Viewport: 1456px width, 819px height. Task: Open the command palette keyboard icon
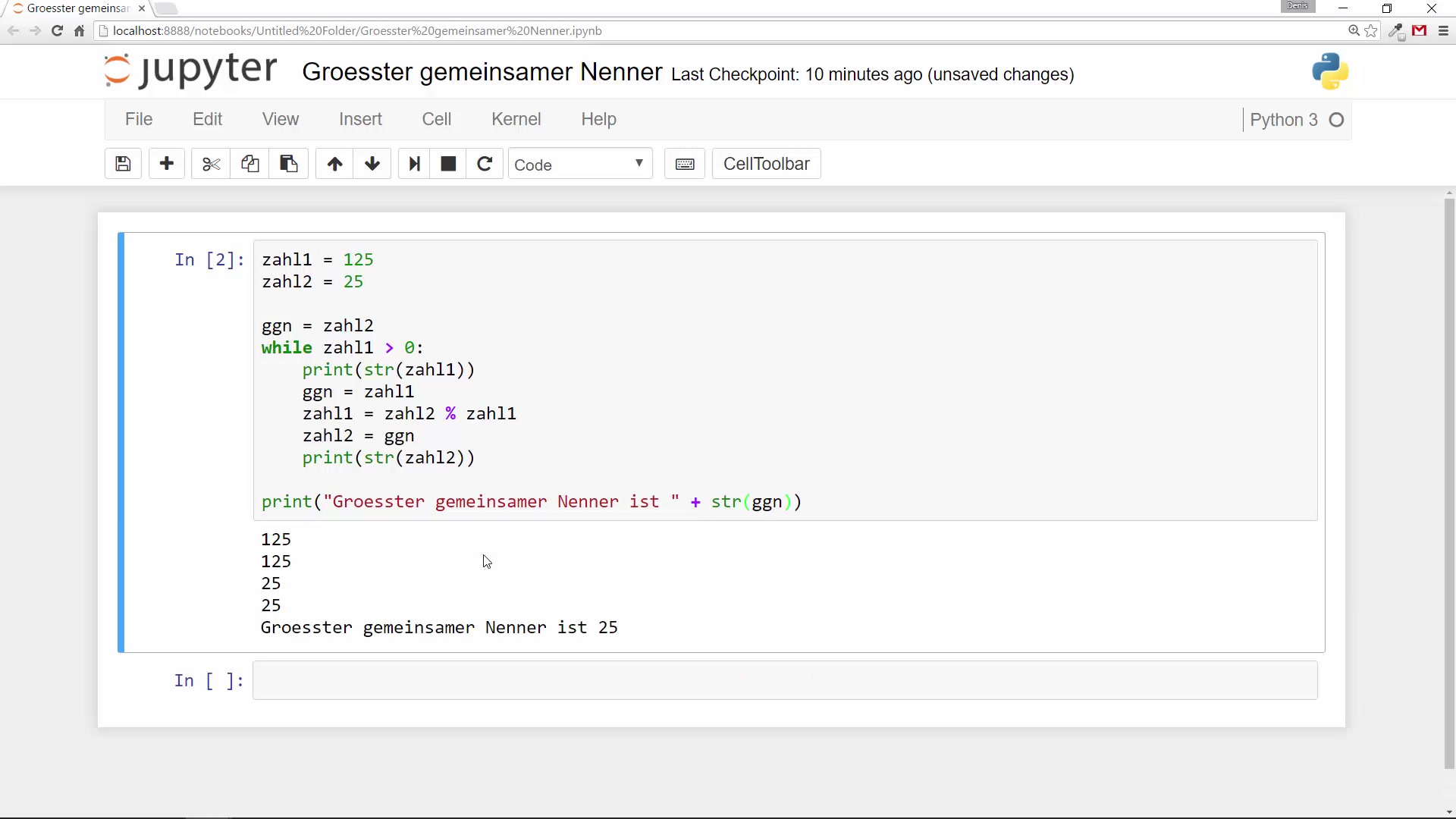pyautogui.click(x=685, y=164)
